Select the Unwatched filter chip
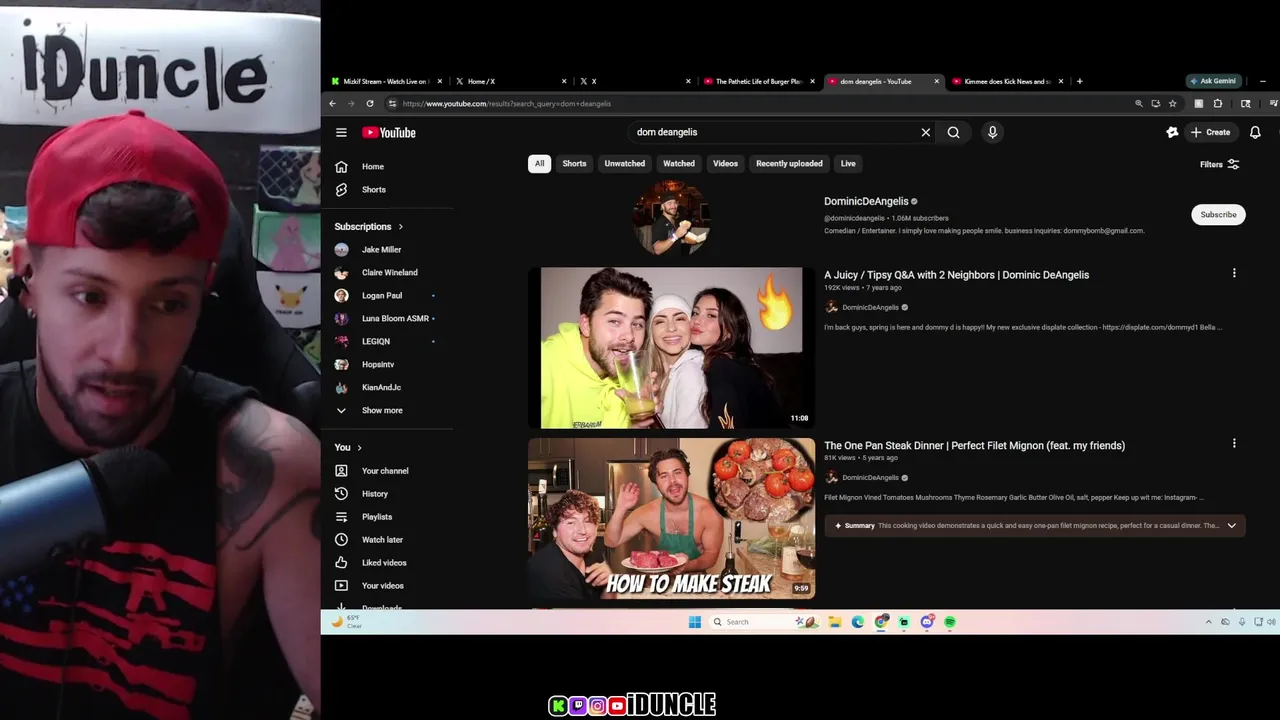Image resolution: width=1280 pixels, height=720 pixels. (624, 163)
